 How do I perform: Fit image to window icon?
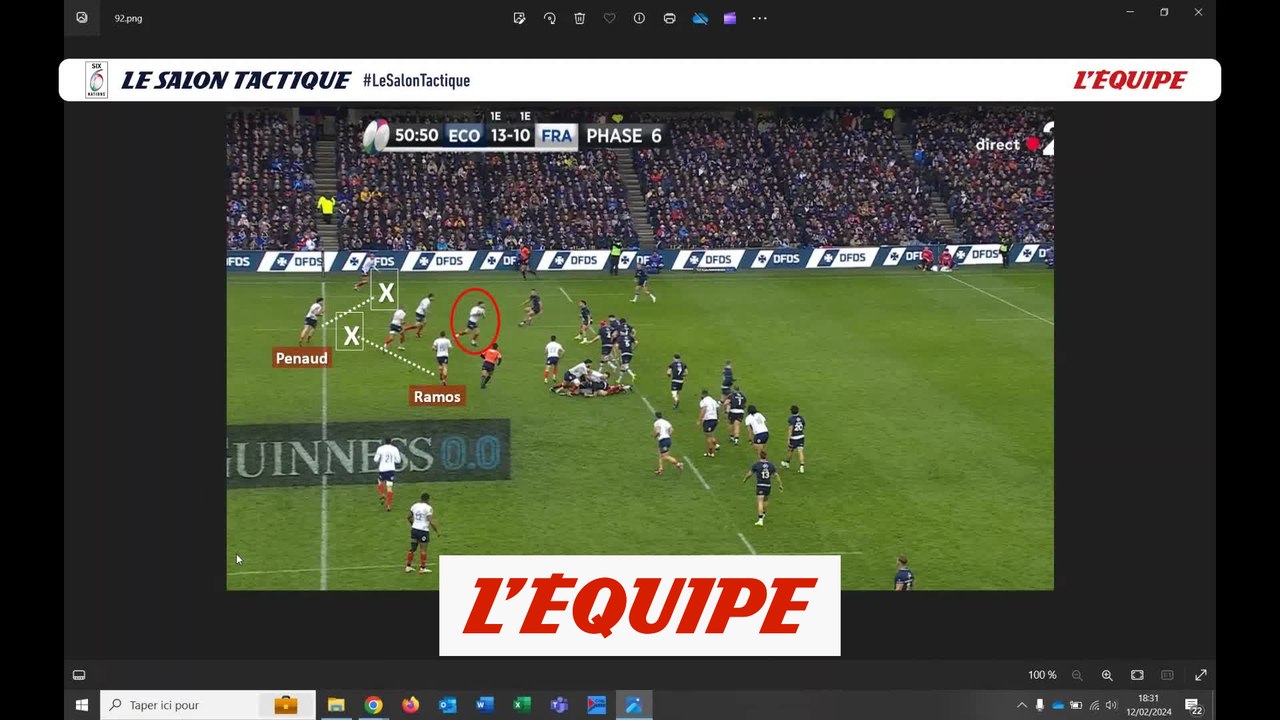point(1137,675)
